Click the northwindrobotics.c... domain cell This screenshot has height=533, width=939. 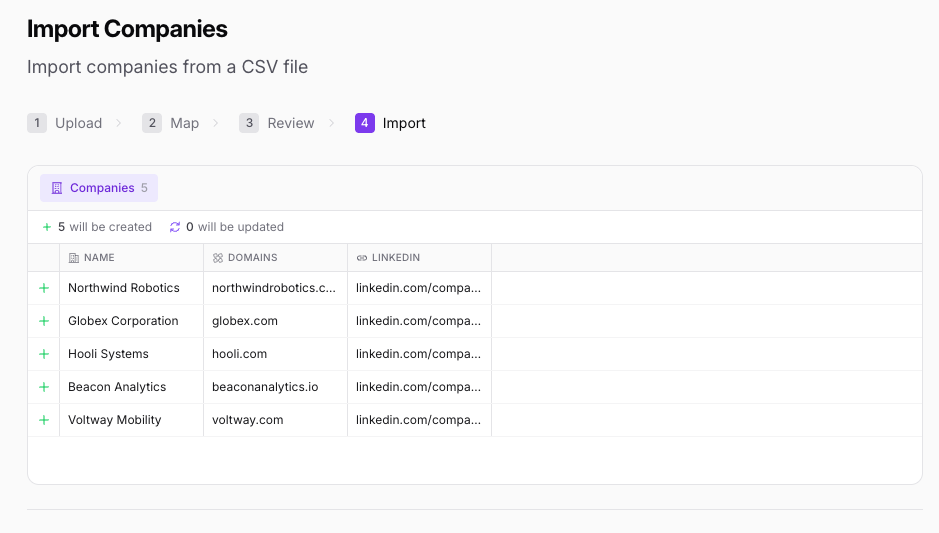coord(275,288)
